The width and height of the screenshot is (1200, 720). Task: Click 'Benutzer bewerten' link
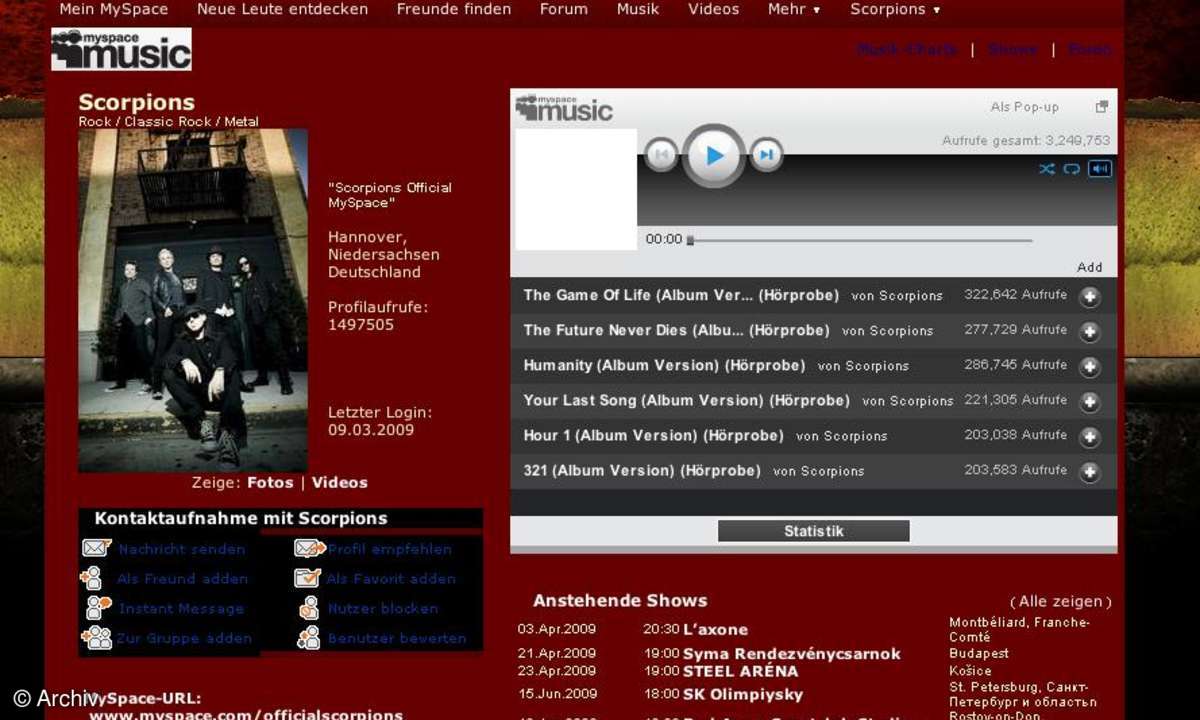[x=397, y=638]
